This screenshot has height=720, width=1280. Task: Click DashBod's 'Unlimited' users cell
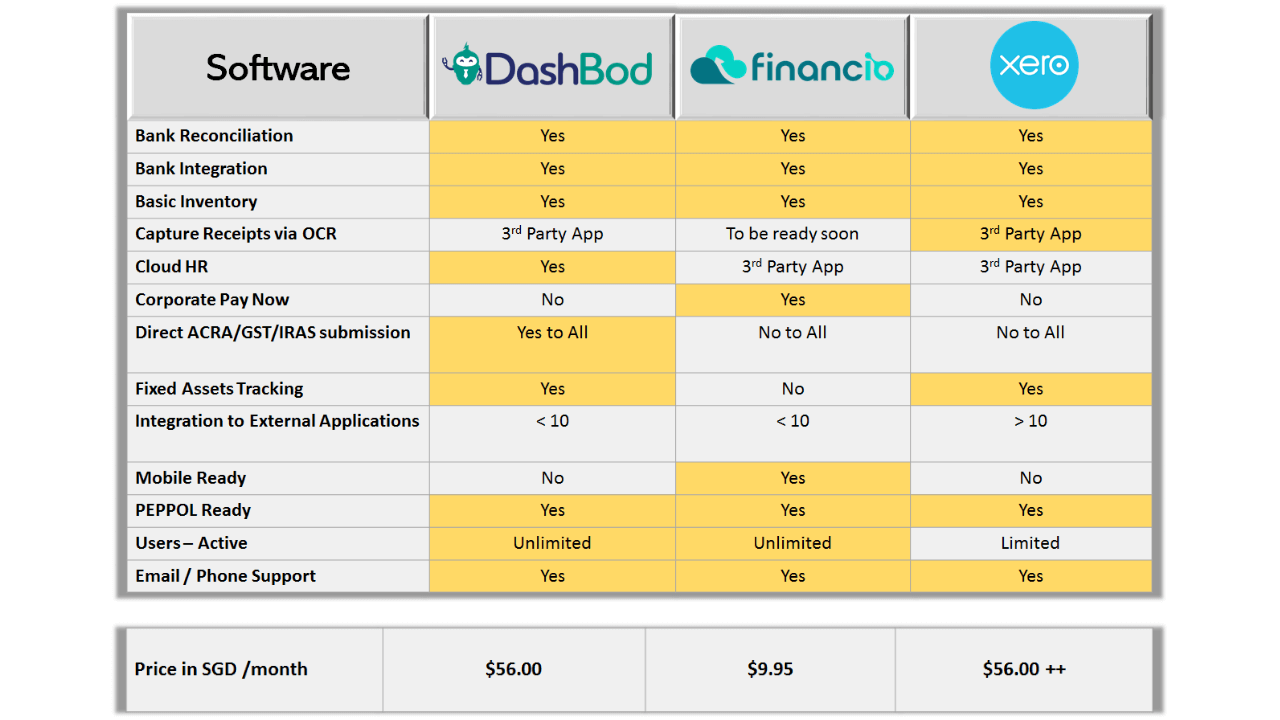[x=553, y=543]
